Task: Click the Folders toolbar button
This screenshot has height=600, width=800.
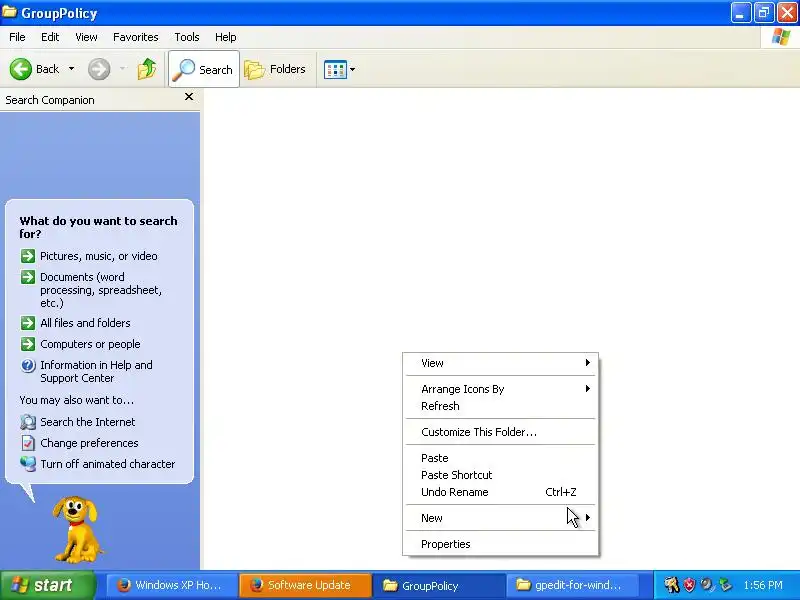Action: (275, 69)
